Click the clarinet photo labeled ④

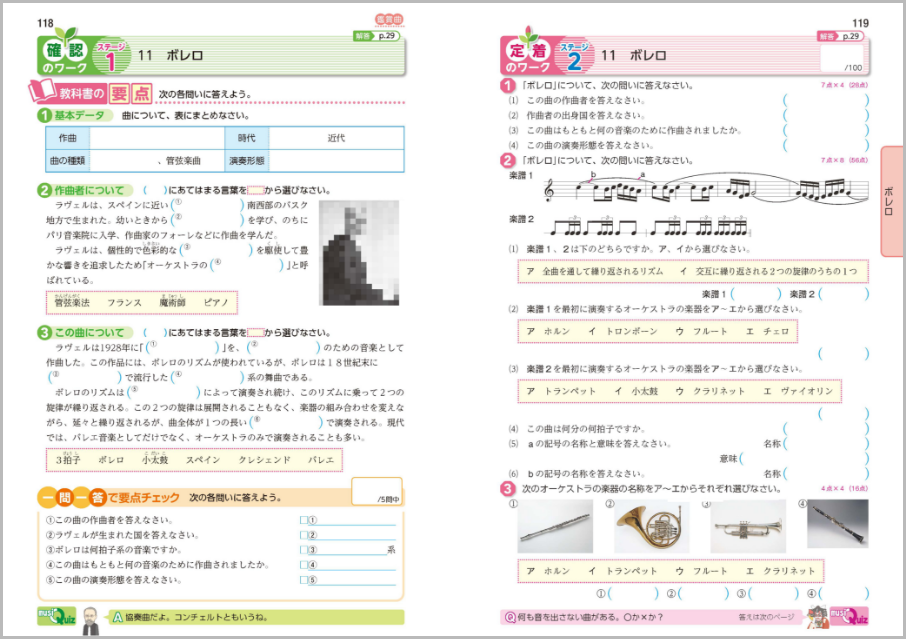pos(838,525)
